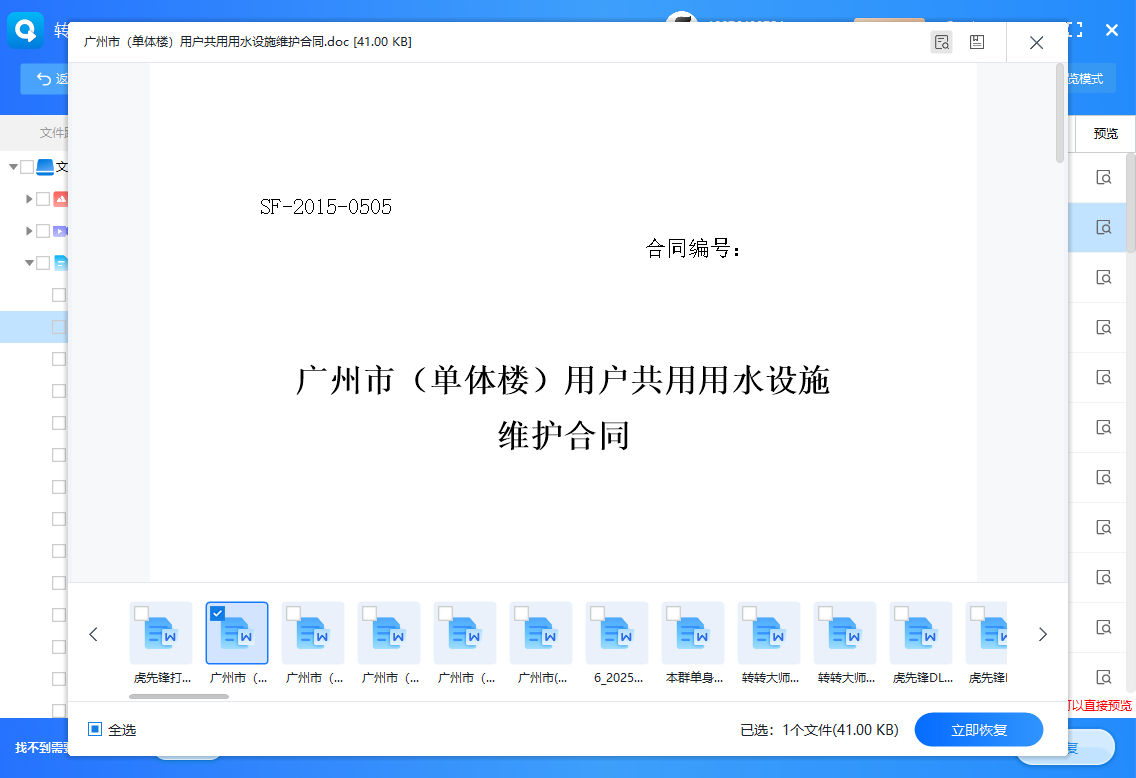Expand the red image folder tree node
1136x778 pixels.
tap(29, 199)
